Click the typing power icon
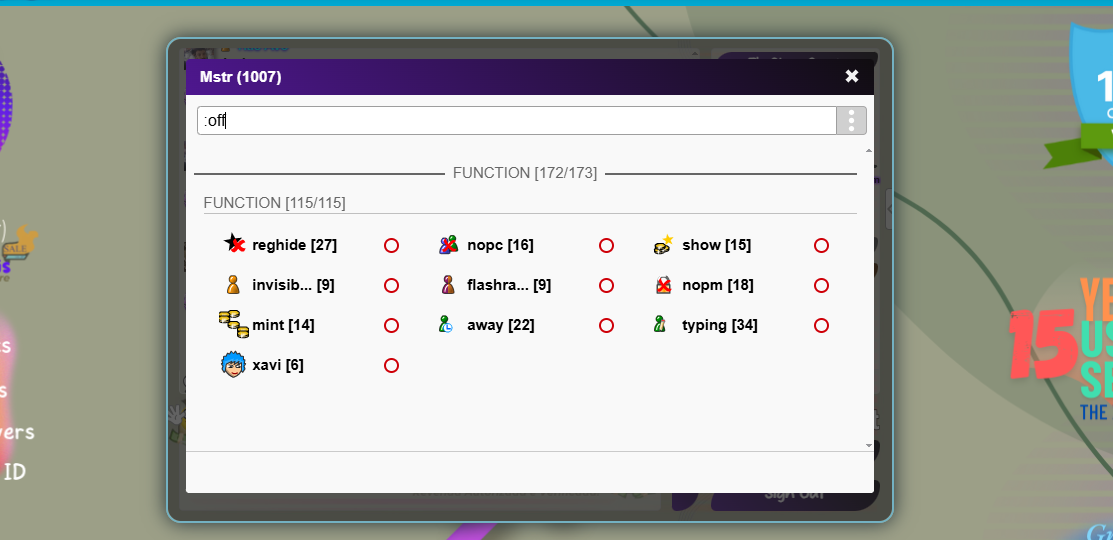The image size is (1113, 540). tap(659, 324)
